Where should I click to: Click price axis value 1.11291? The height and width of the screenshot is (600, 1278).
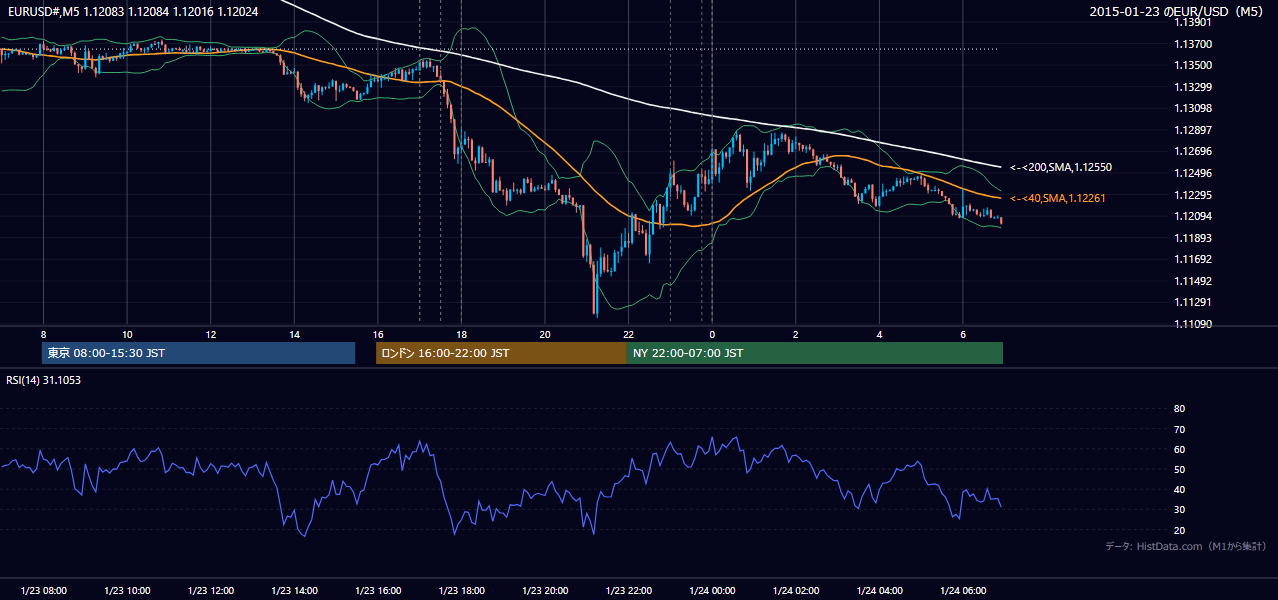(x=1193, y=302)
